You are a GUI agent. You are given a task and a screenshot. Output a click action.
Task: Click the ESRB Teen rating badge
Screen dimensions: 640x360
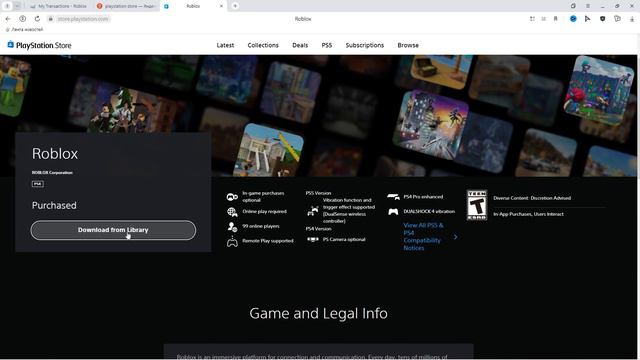point(477,205)
